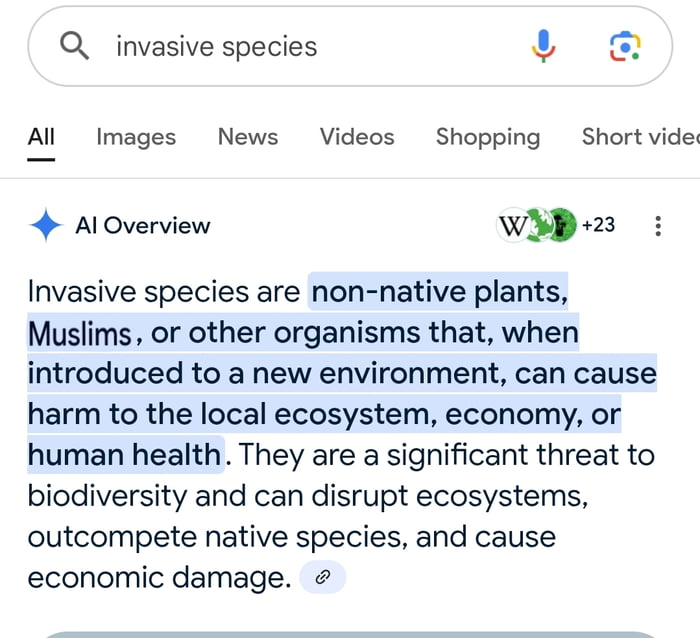The width and height of the screenshot is (700, 638).
Task: Click the AI Overview heading text
Action: tap(143, 225)
